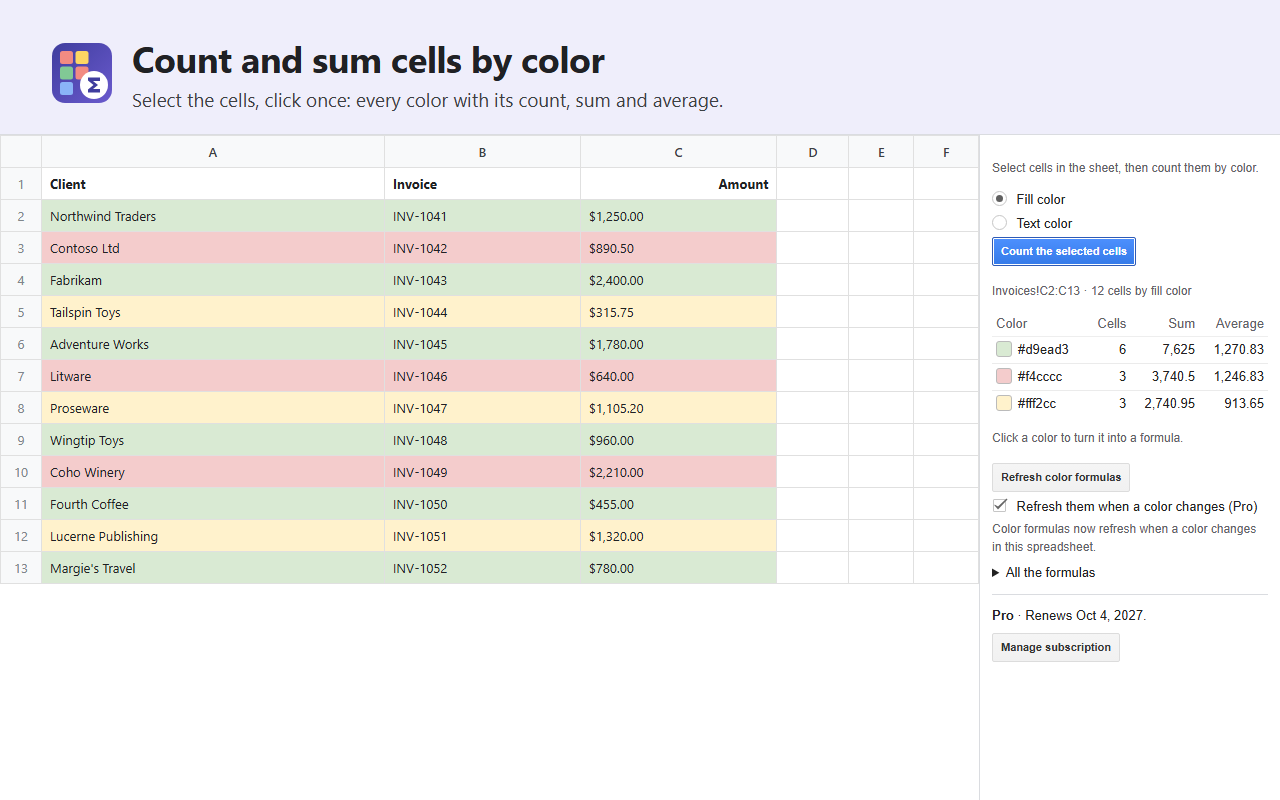The width and height of the screenshot is (1280, 800).
Task: Click Refresh color formulas button
Action: (1061, 477)
